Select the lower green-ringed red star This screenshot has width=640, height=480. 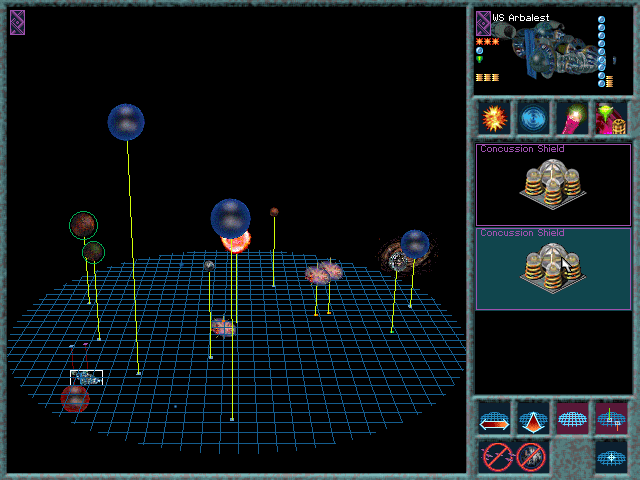point(93,252)
